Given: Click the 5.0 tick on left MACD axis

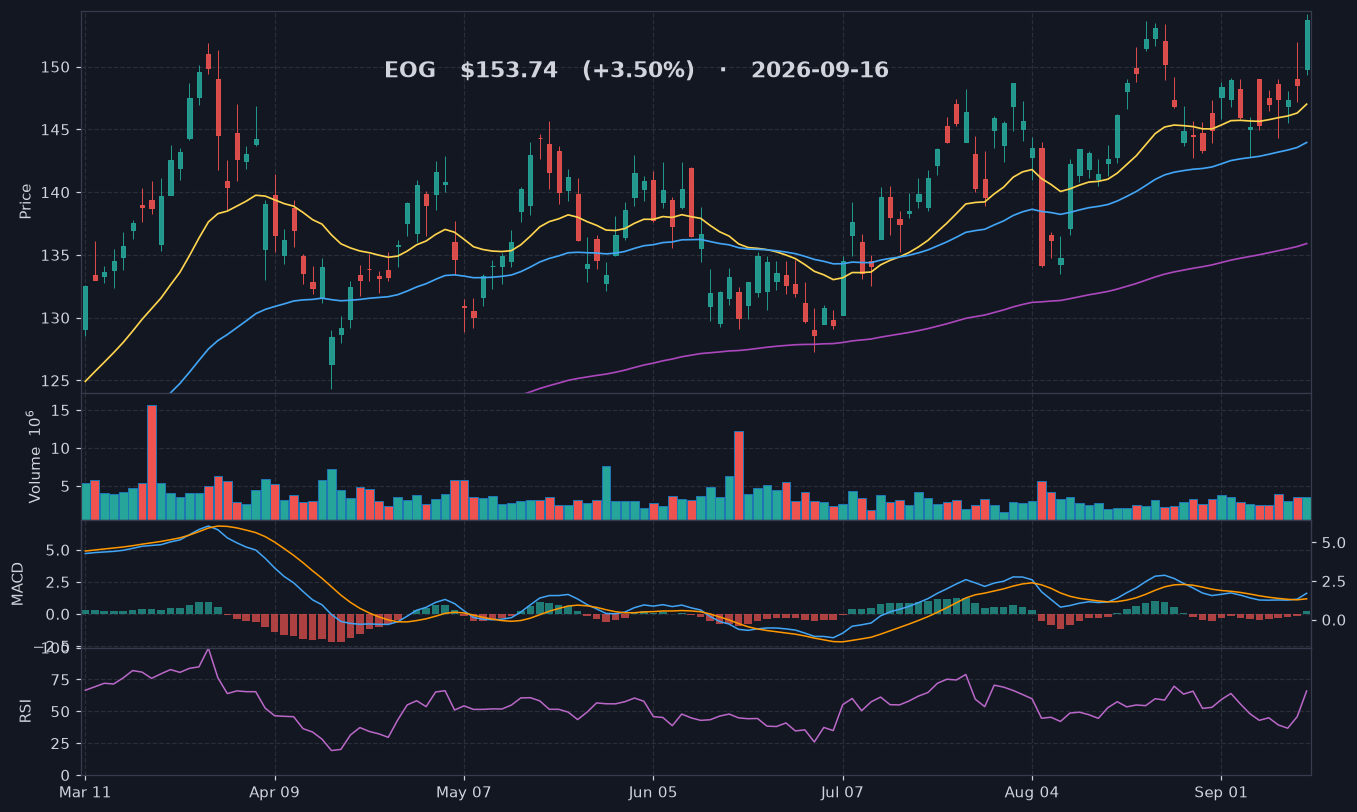Looking at the screenshot, I should click(x=58, y=550).
